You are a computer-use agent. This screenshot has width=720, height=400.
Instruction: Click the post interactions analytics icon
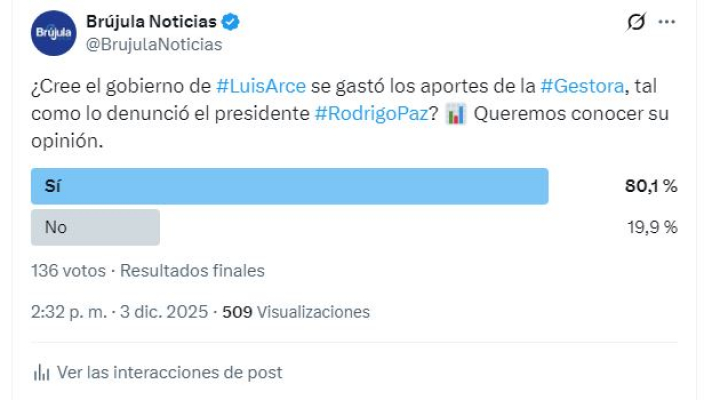42,372
